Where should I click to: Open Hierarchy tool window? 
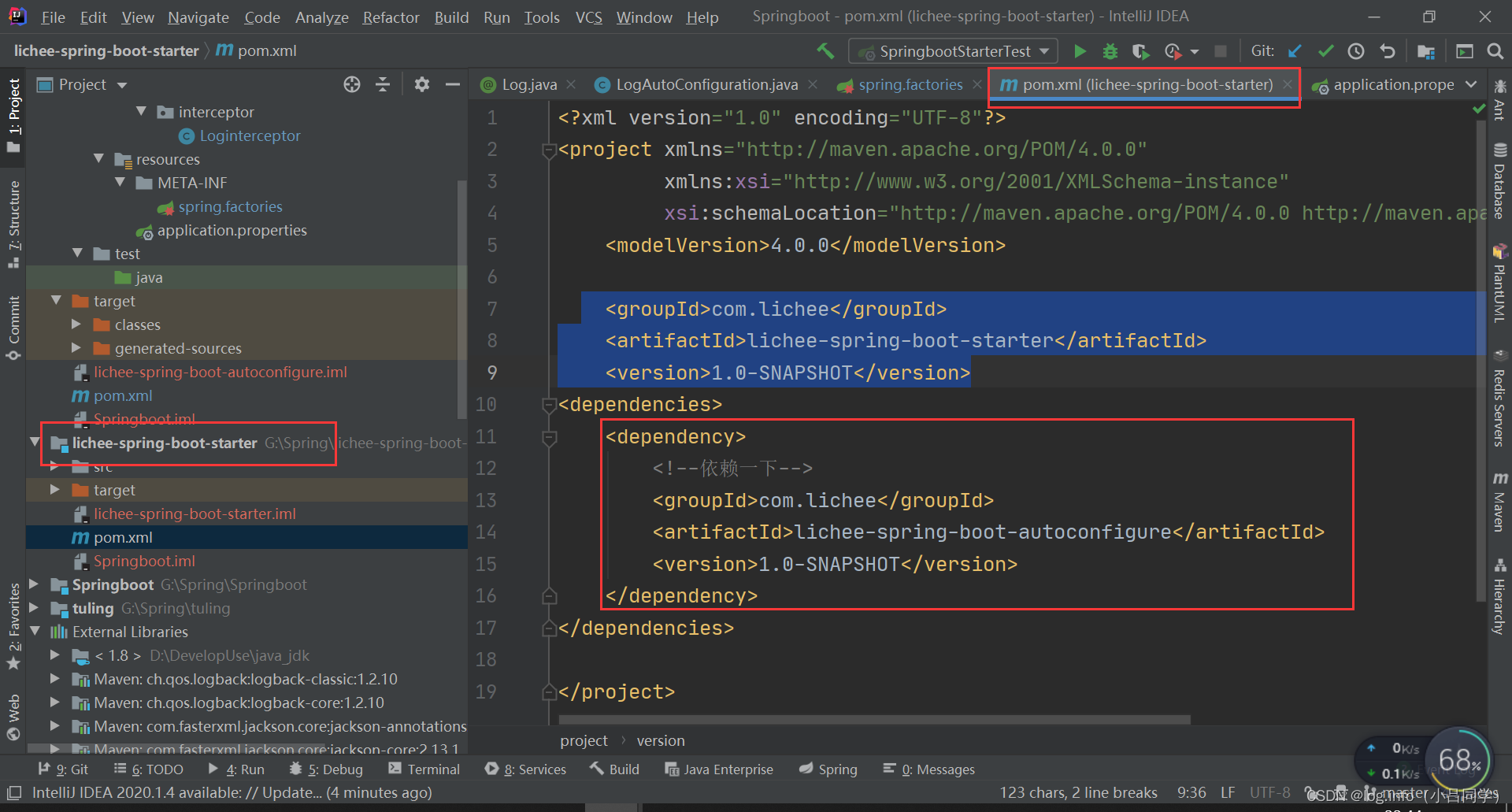[x=1499, y=597]
